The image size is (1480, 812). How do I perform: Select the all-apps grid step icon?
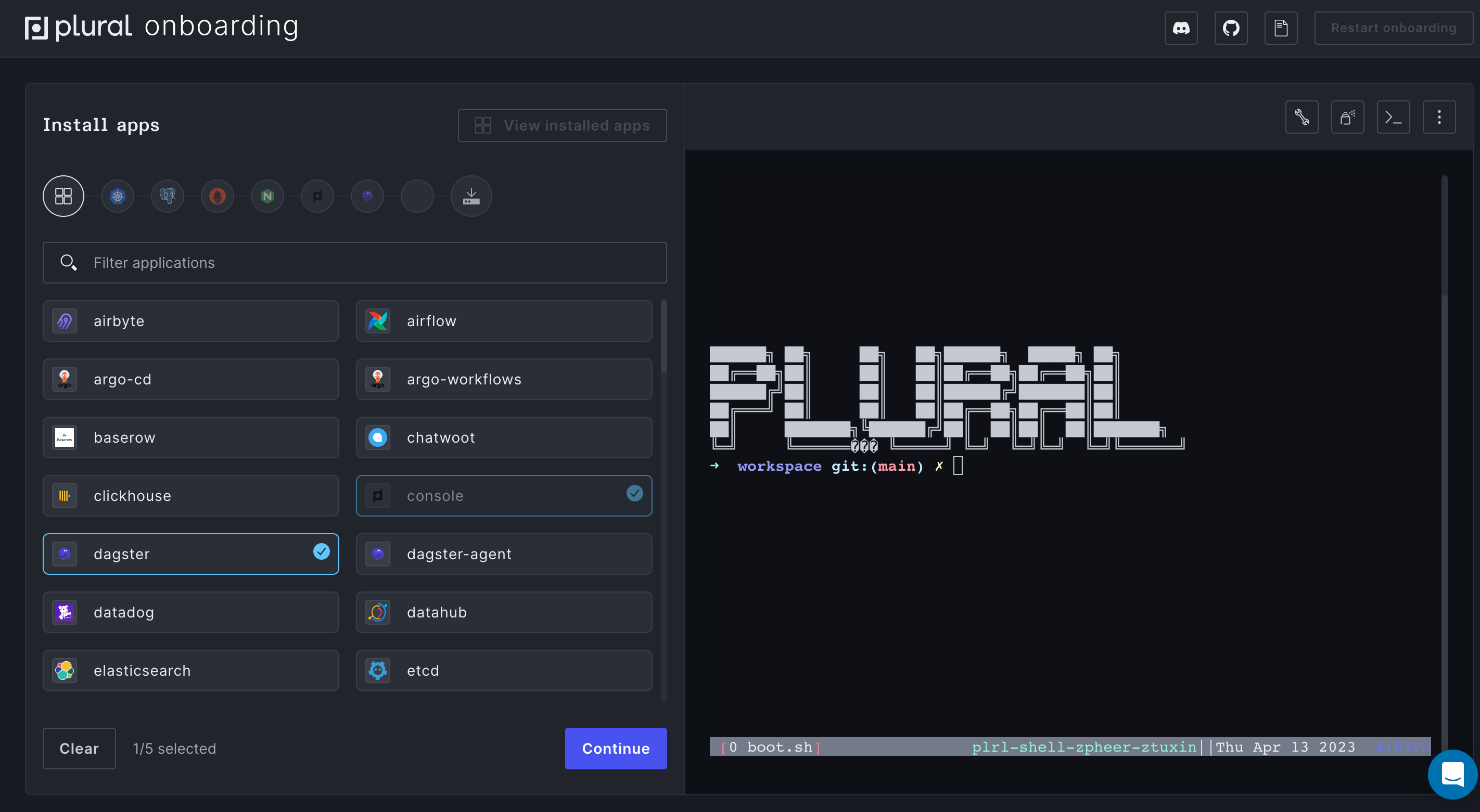coord(63,197)
